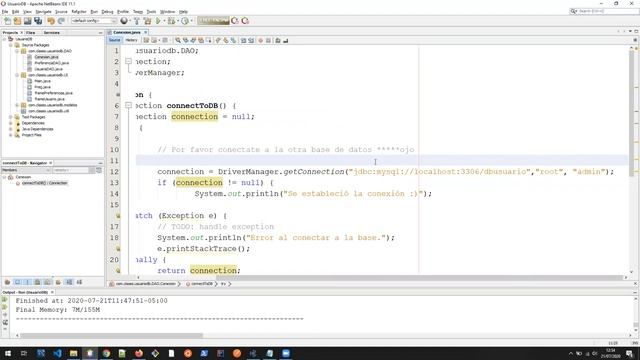Collapse the Source Packages node
The image size is (640, 360).
click(x=11, y=45)
